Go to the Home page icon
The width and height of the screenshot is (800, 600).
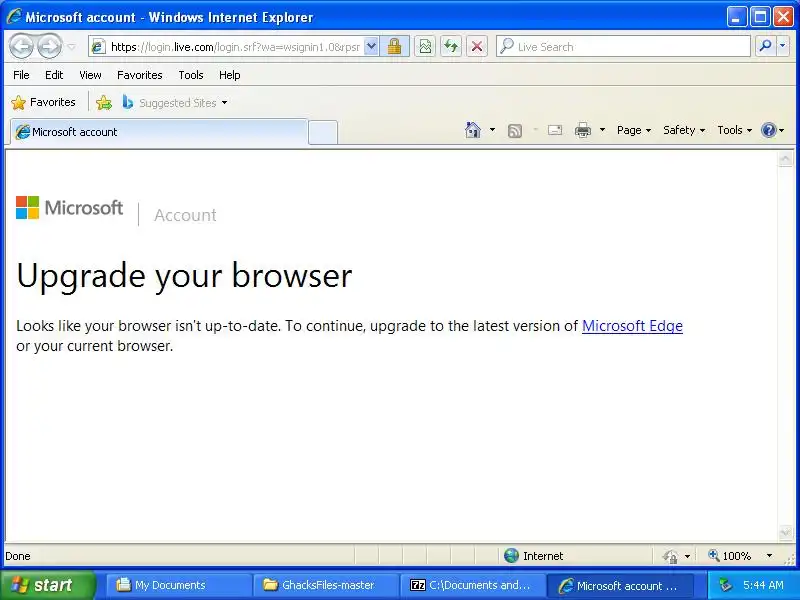click(473, 130)
